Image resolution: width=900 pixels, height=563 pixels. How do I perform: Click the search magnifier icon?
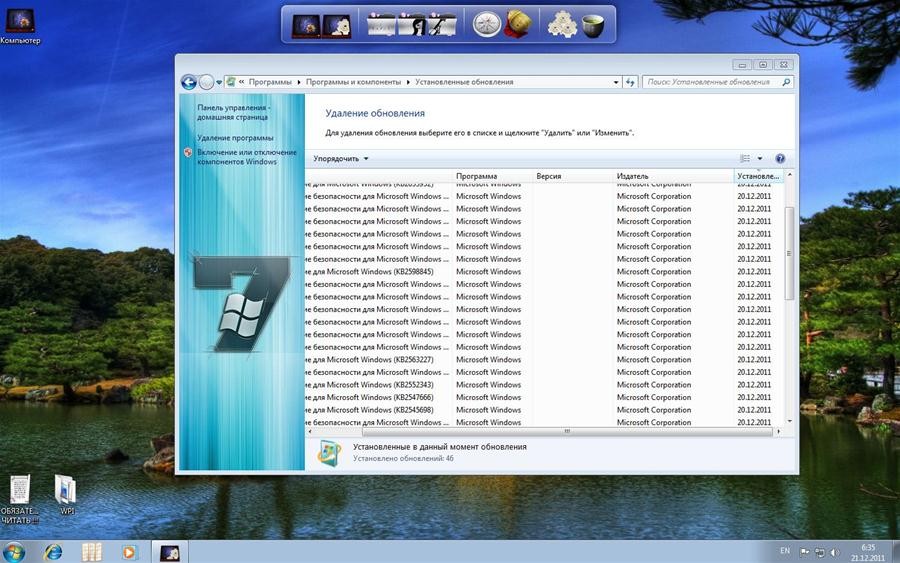(786, 82)
